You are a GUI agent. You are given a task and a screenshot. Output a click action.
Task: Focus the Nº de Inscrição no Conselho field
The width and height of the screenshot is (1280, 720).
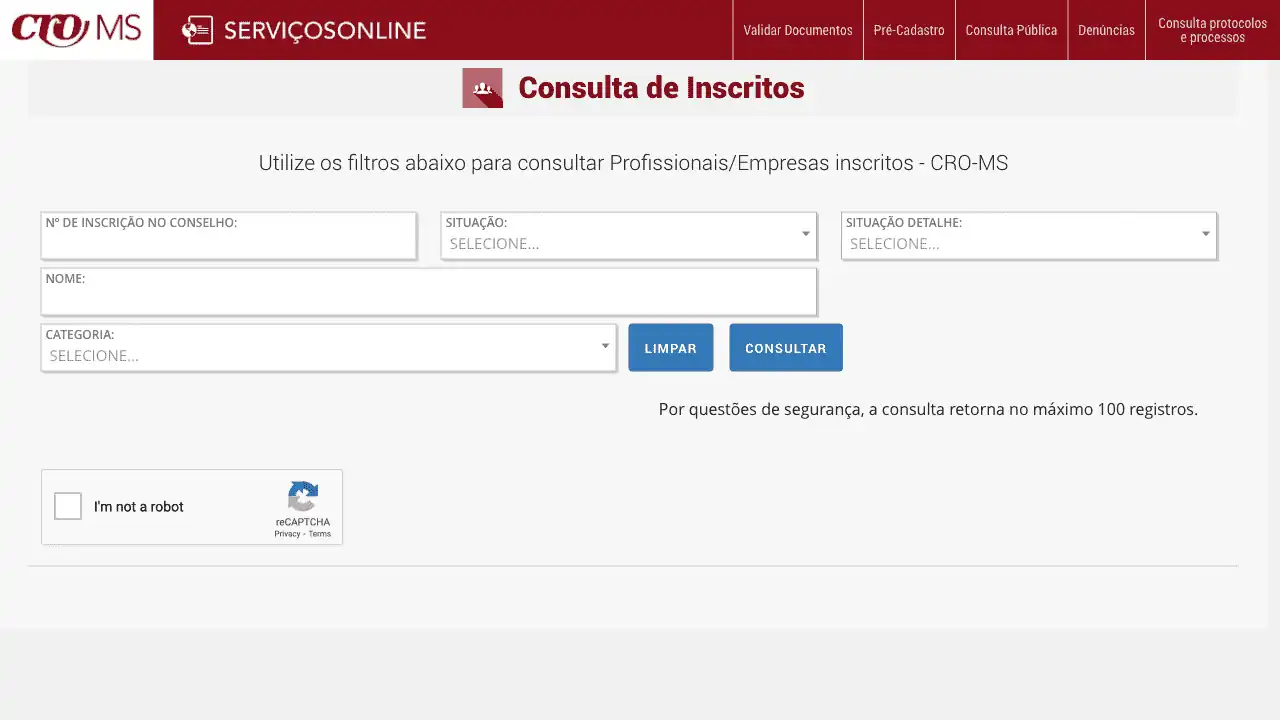tap(228, 243)
